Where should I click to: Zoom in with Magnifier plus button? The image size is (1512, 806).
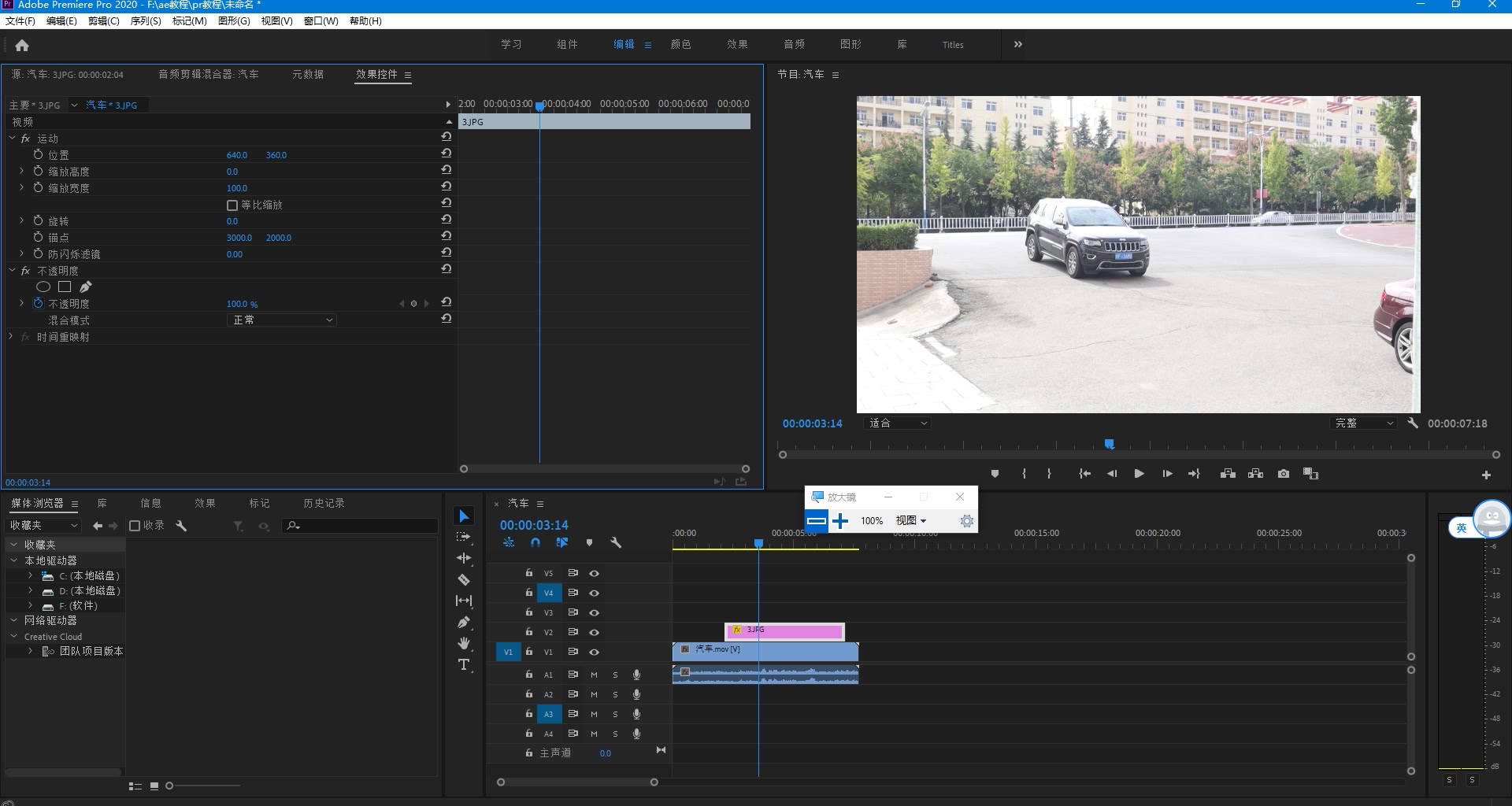coord(840,520)
